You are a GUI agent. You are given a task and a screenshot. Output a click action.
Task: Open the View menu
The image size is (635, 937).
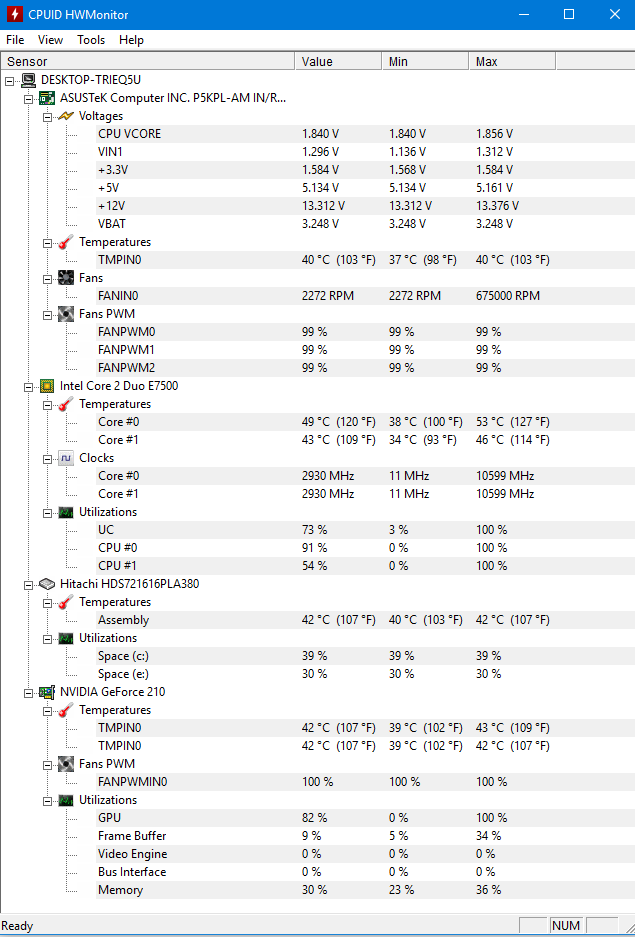pyautogui.click(x=50, y=40)
